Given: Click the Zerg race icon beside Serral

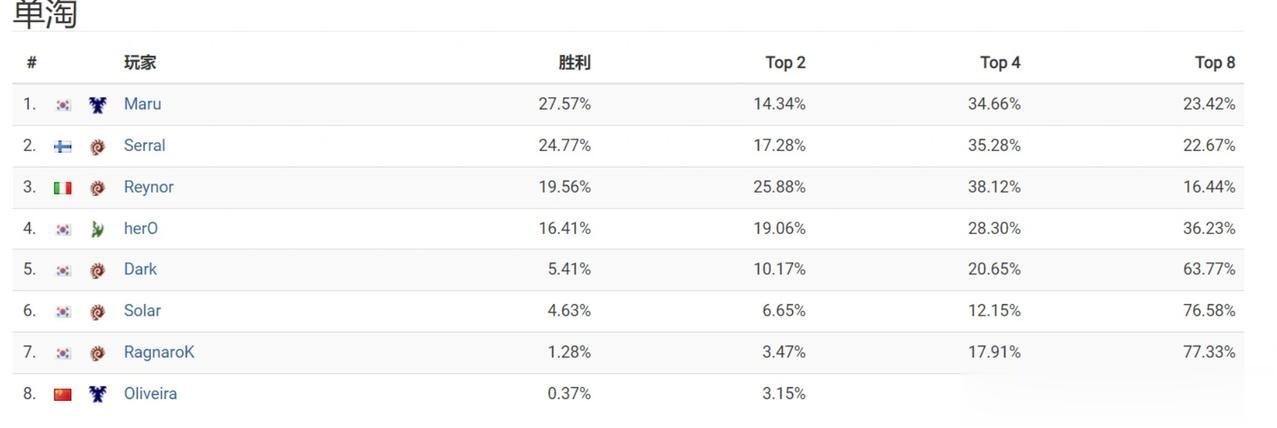Looking at the screenshot, I should tap(97, 147).
